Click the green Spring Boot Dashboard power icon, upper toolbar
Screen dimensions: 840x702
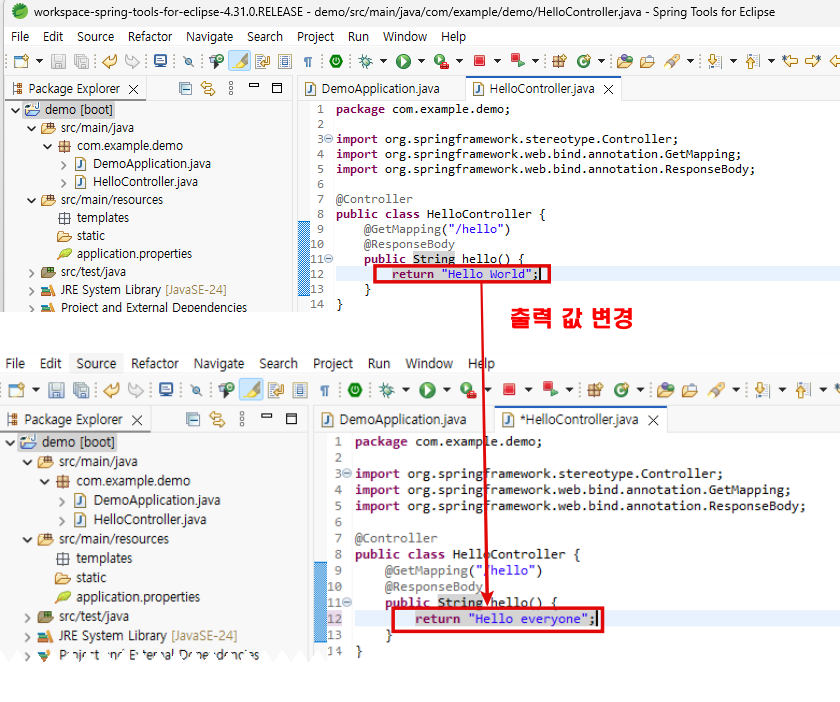tap(335, 61)
